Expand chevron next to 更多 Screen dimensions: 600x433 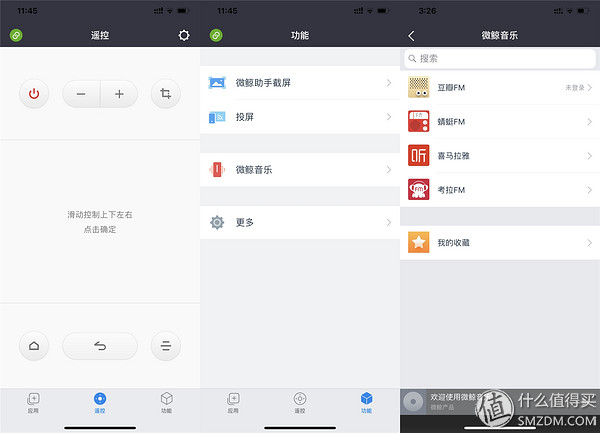tap(389, 222)
